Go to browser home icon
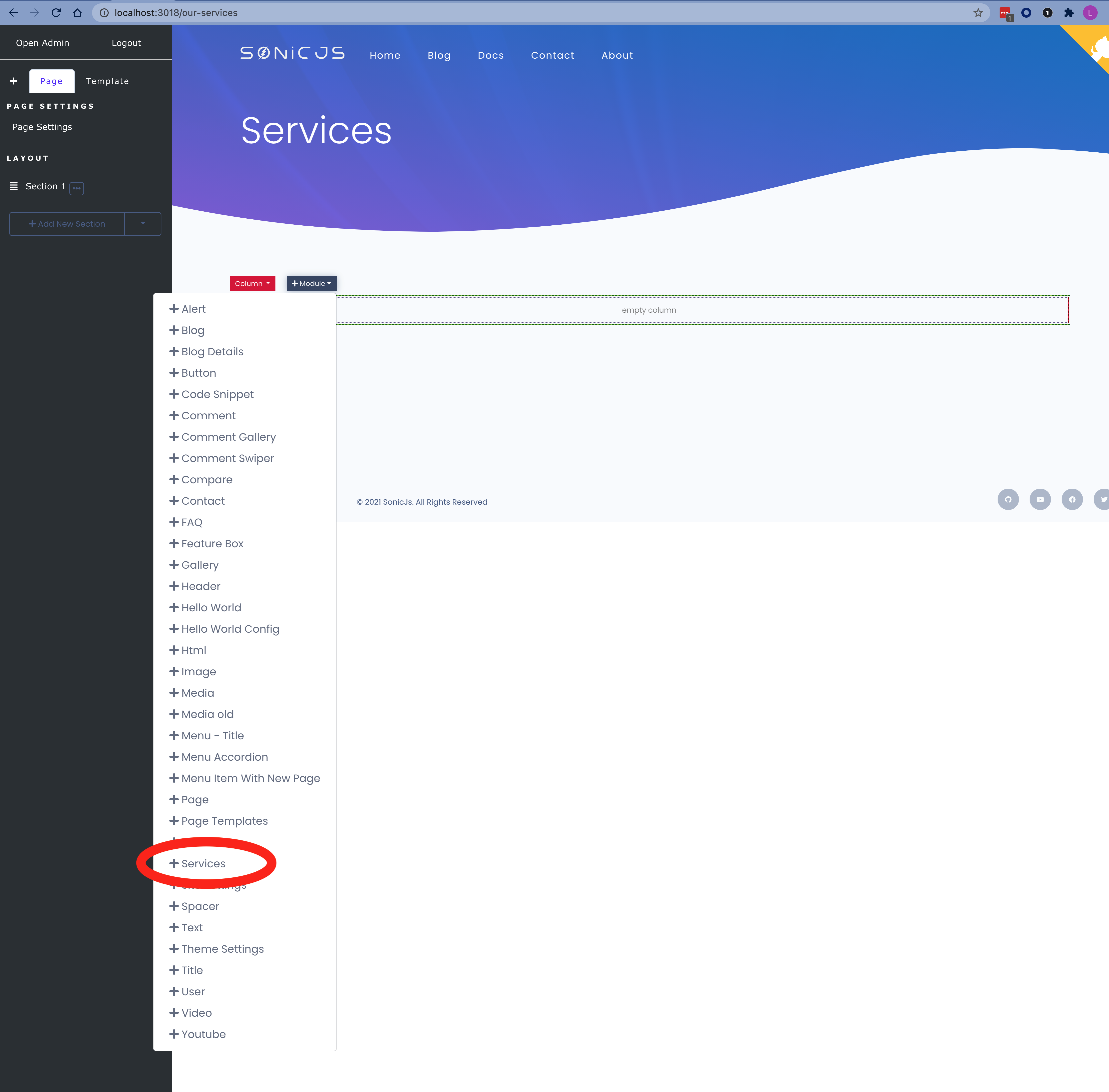 77,13
